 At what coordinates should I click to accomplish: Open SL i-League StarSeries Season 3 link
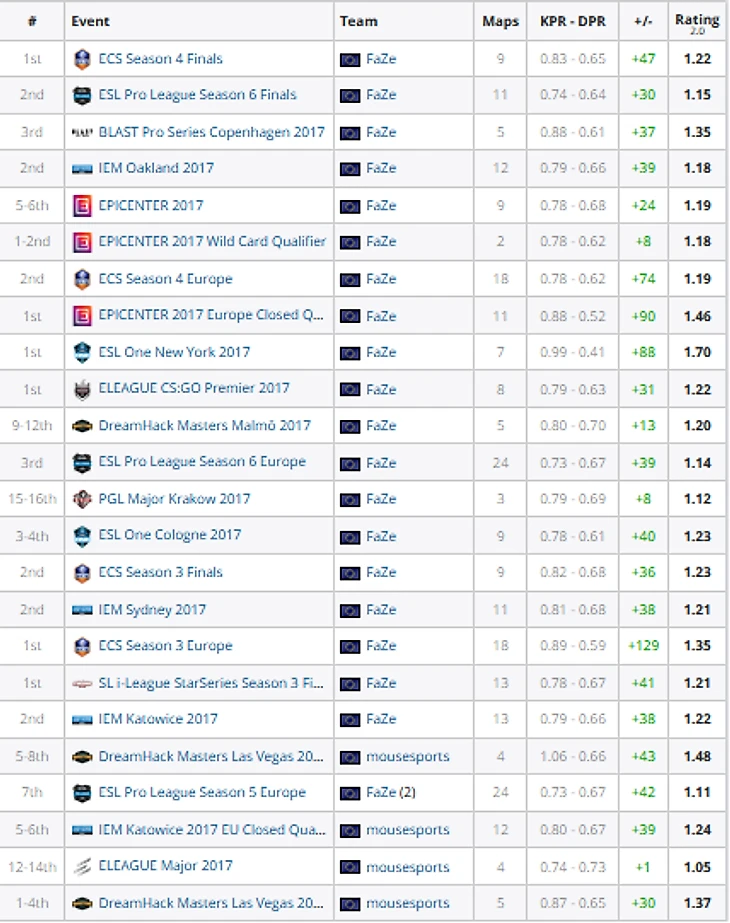pos(211,683)
